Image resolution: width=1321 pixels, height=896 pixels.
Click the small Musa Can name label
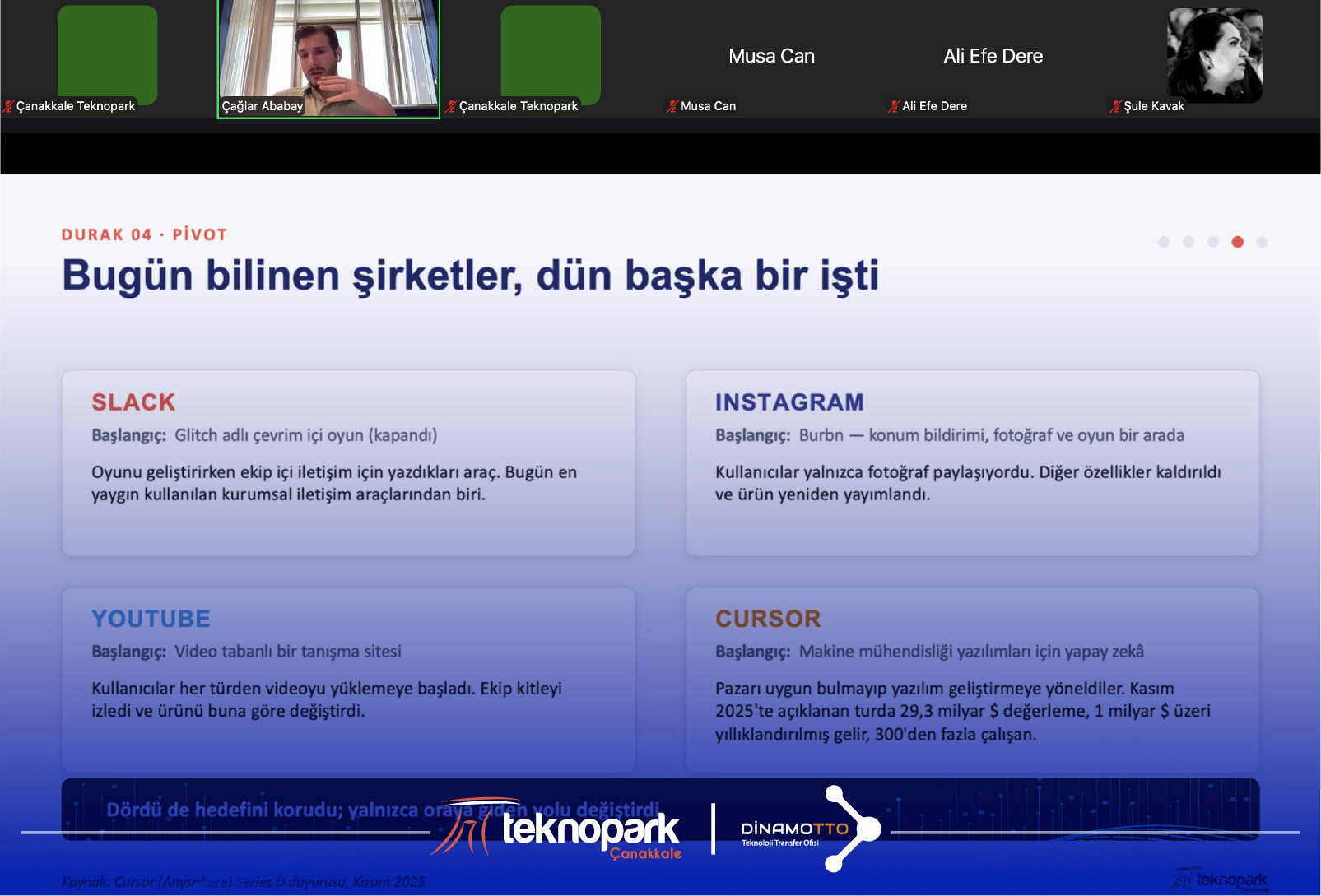709,106
